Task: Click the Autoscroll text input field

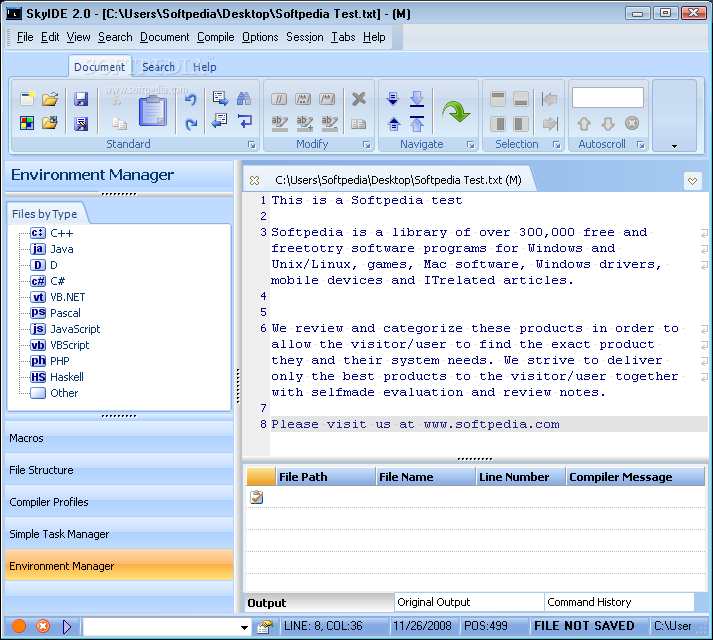Action: [x=608, y=97]
